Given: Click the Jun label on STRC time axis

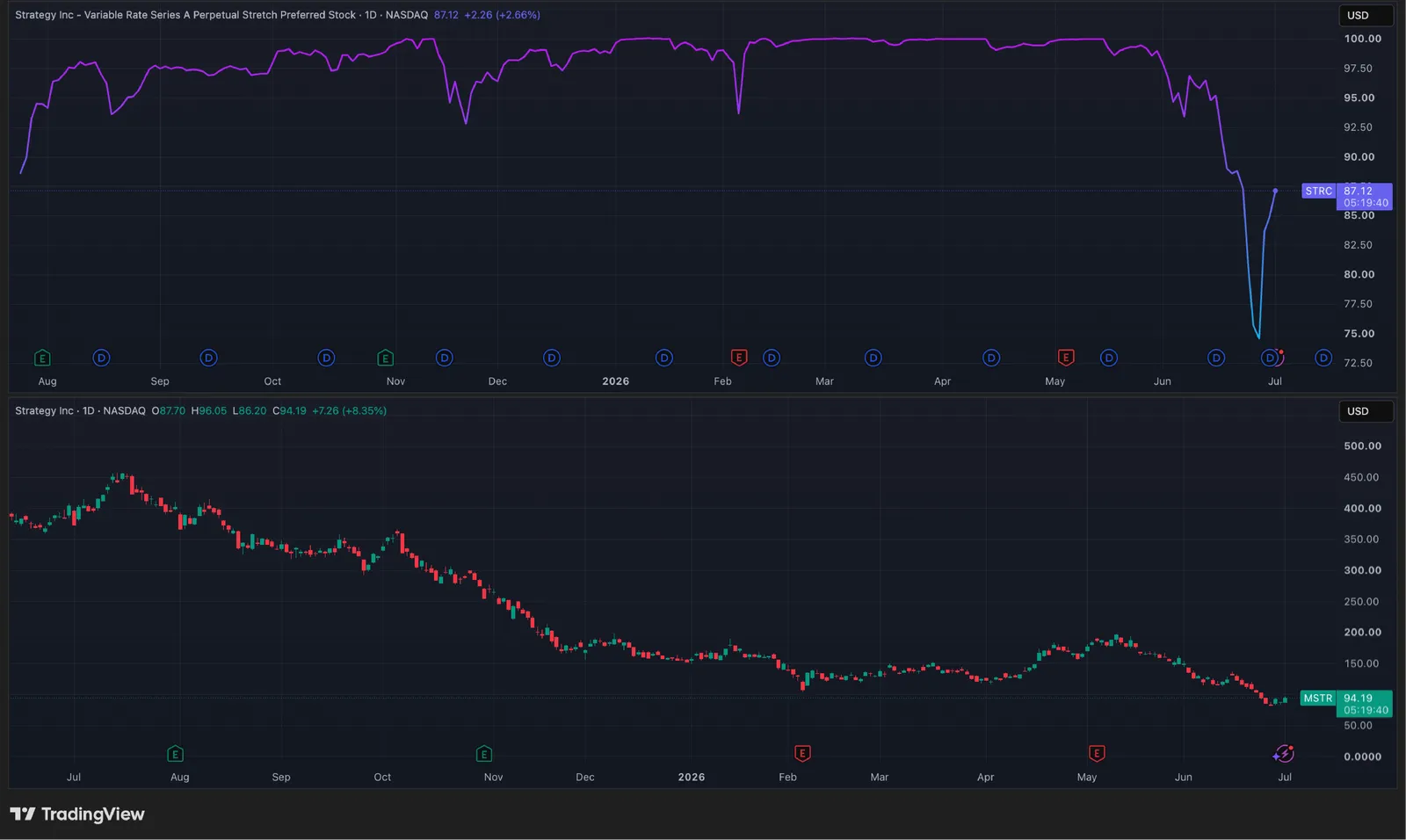Looking at the screenshot, I should 1162,381.
